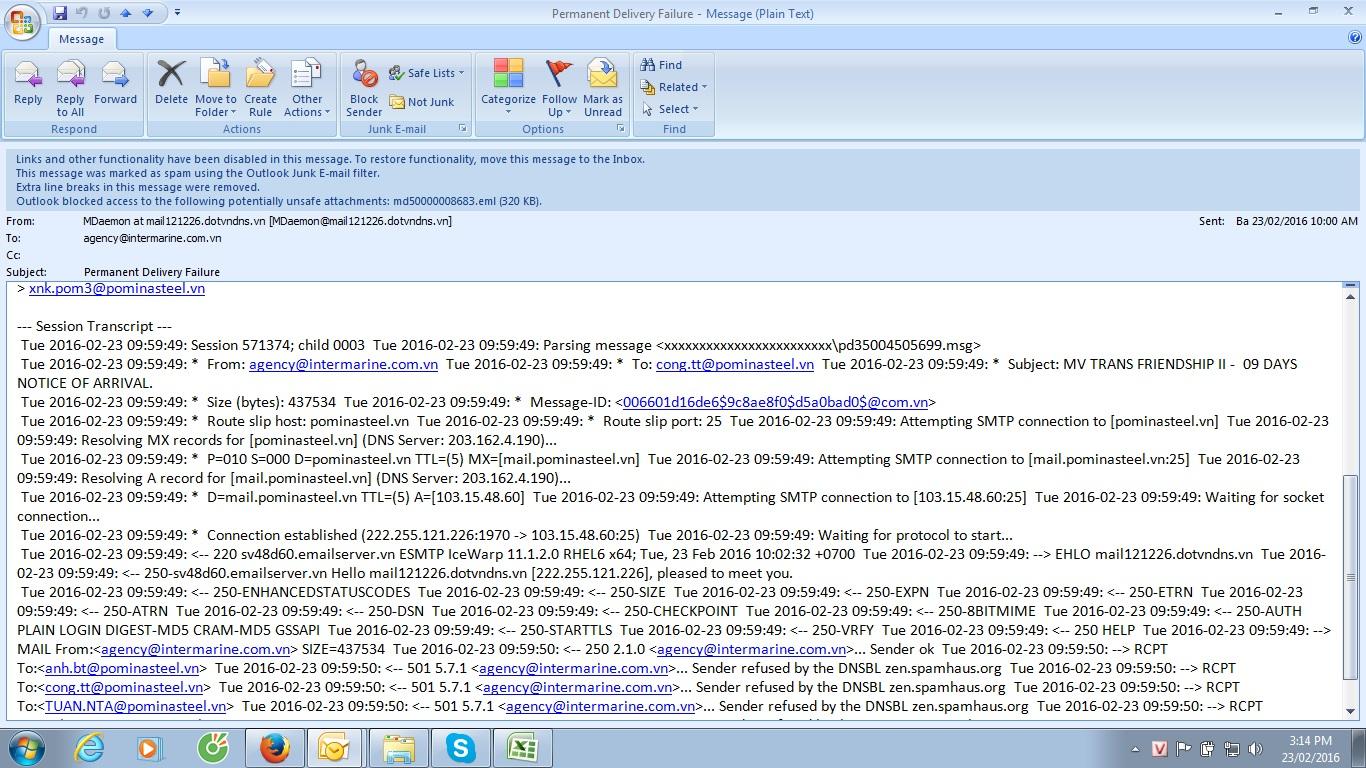
Task: Open the Move to Folder menu
Action: tap(215, 88)
